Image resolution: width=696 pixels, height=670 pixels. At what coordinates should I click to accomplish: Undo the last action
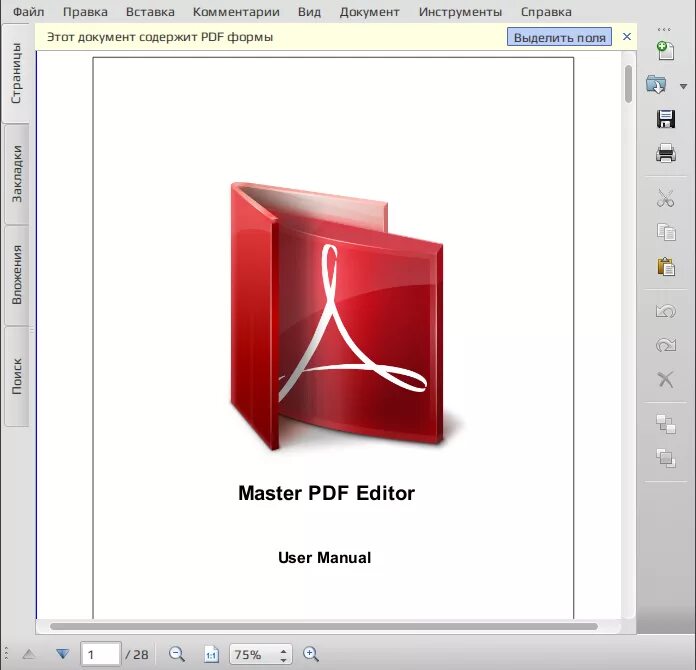click(x=665, y=311)
